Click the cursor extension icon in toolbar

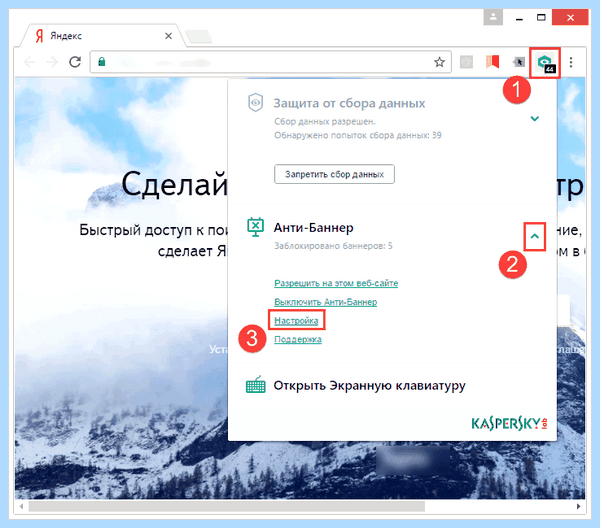coord(518,62)
